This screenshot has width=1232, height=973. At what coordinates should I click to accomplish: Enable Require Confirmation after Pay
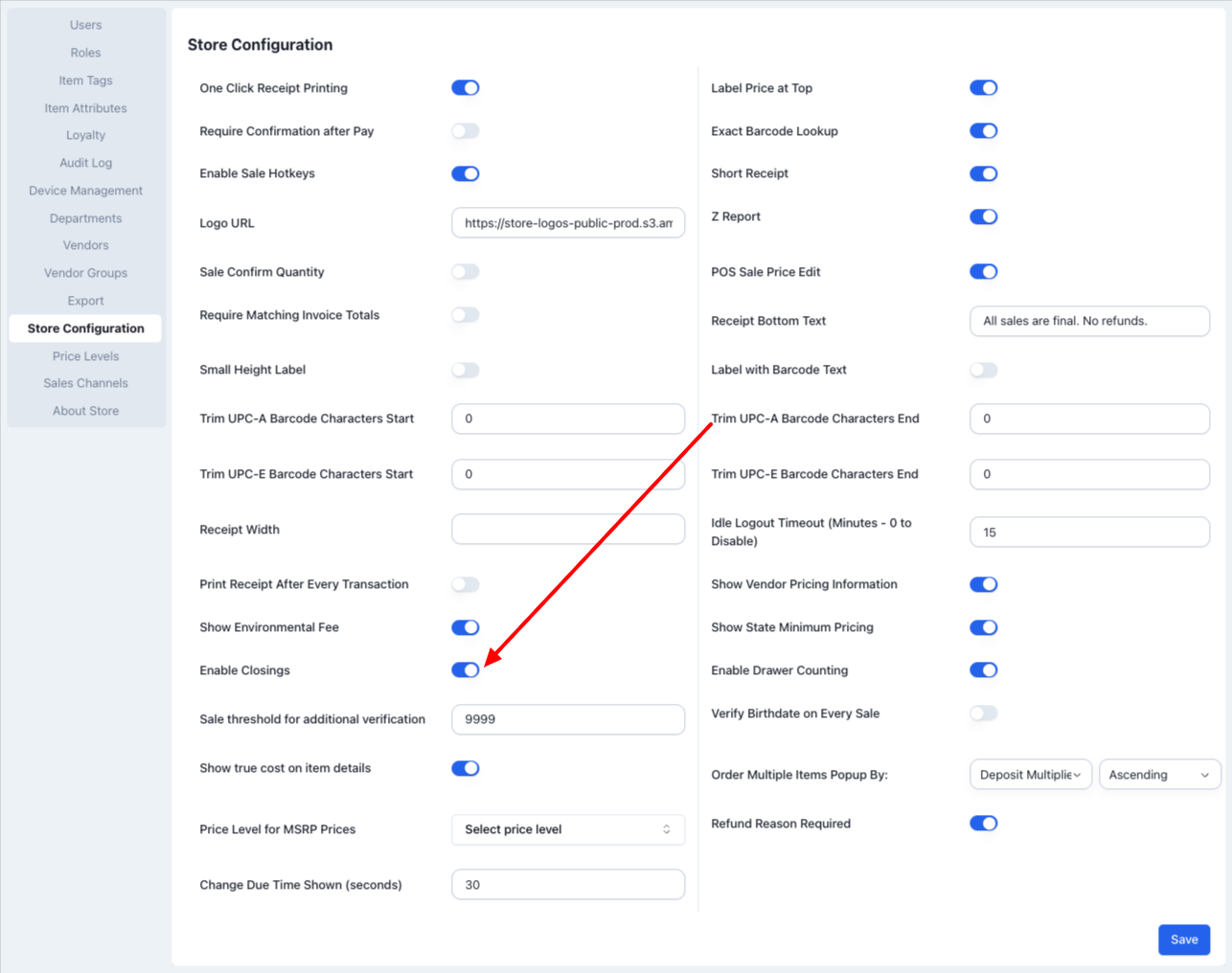pos(466,131)
